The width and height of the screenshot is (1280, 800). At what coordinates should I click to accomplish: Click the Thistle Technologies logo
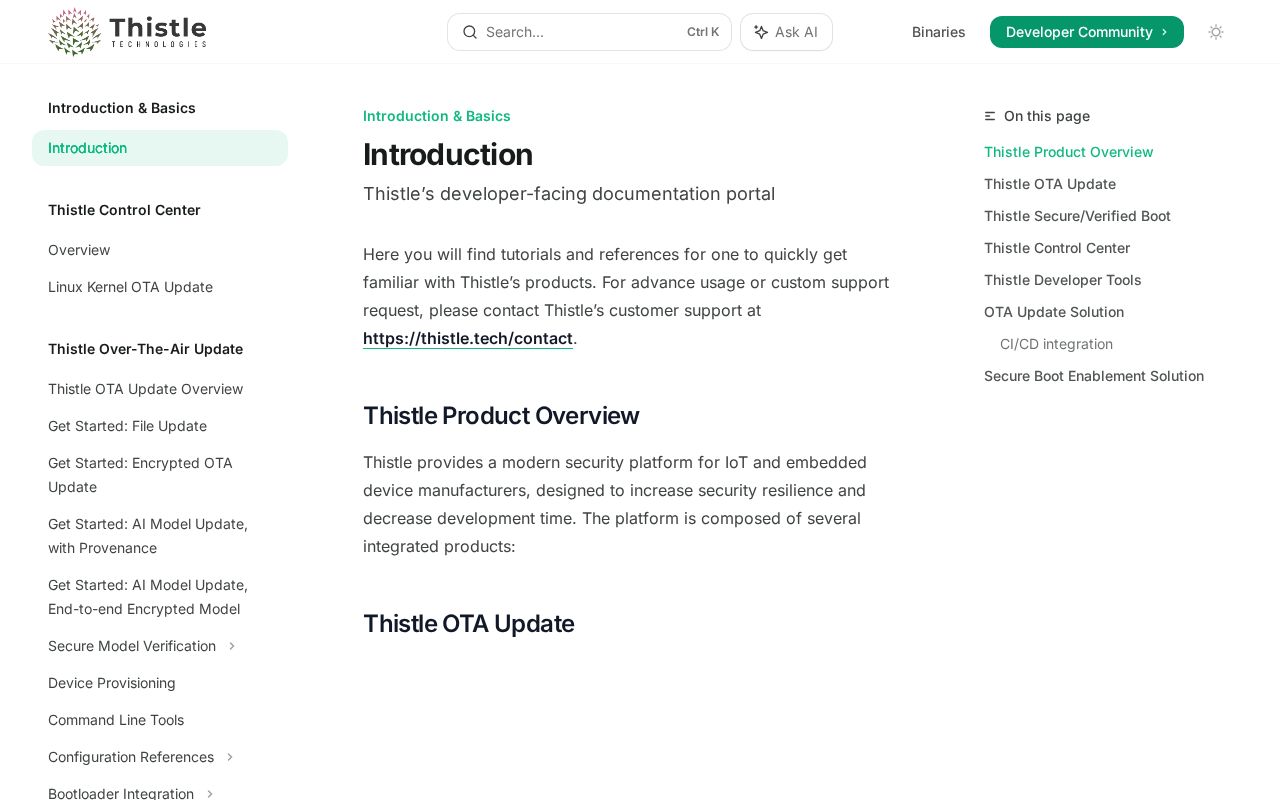click(127, 32)
